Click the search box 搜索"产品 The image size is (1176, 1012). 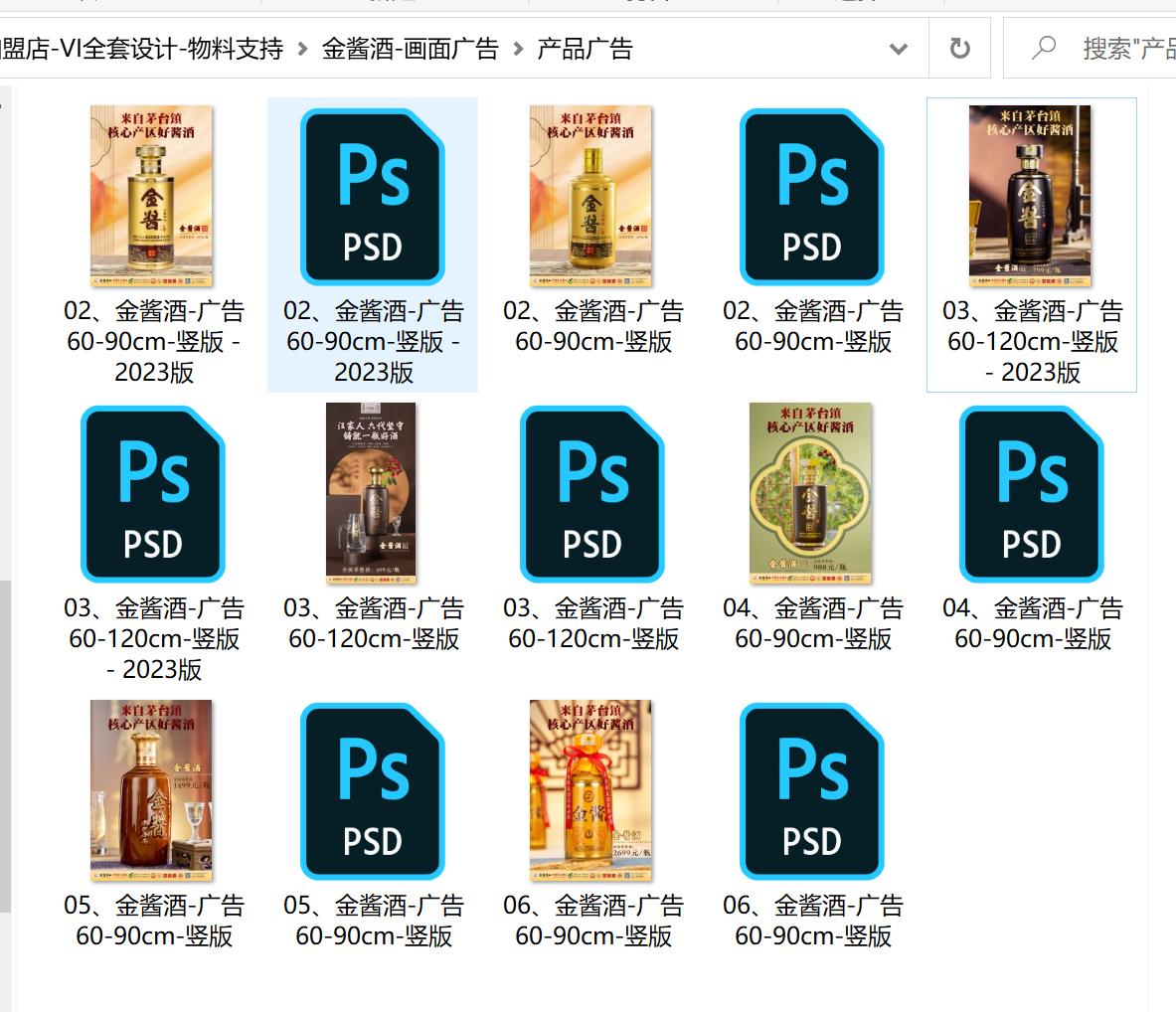pyautogui.click(x=1090, y=48)
